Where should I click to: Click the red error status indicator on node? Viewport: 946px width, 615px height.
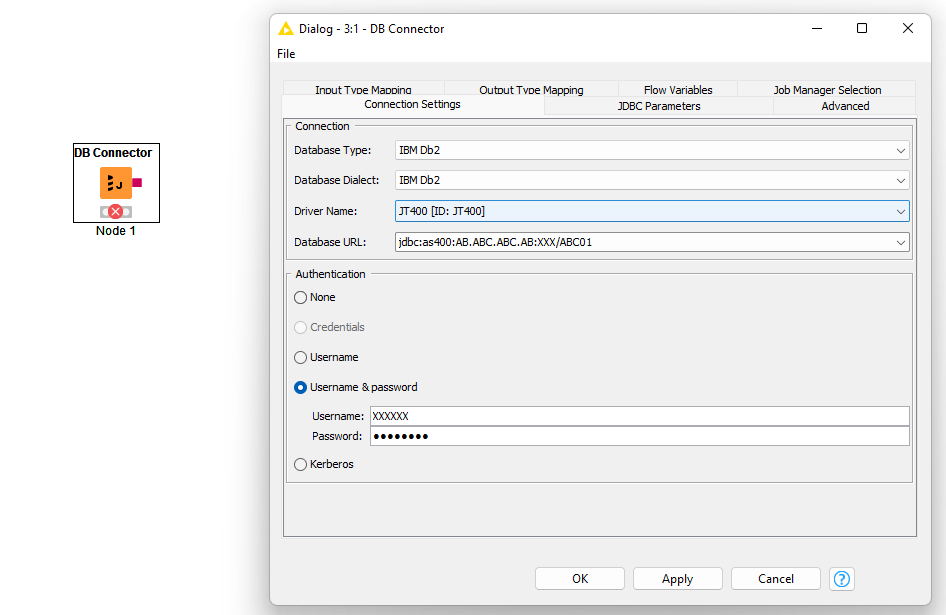tap(116, 211)
